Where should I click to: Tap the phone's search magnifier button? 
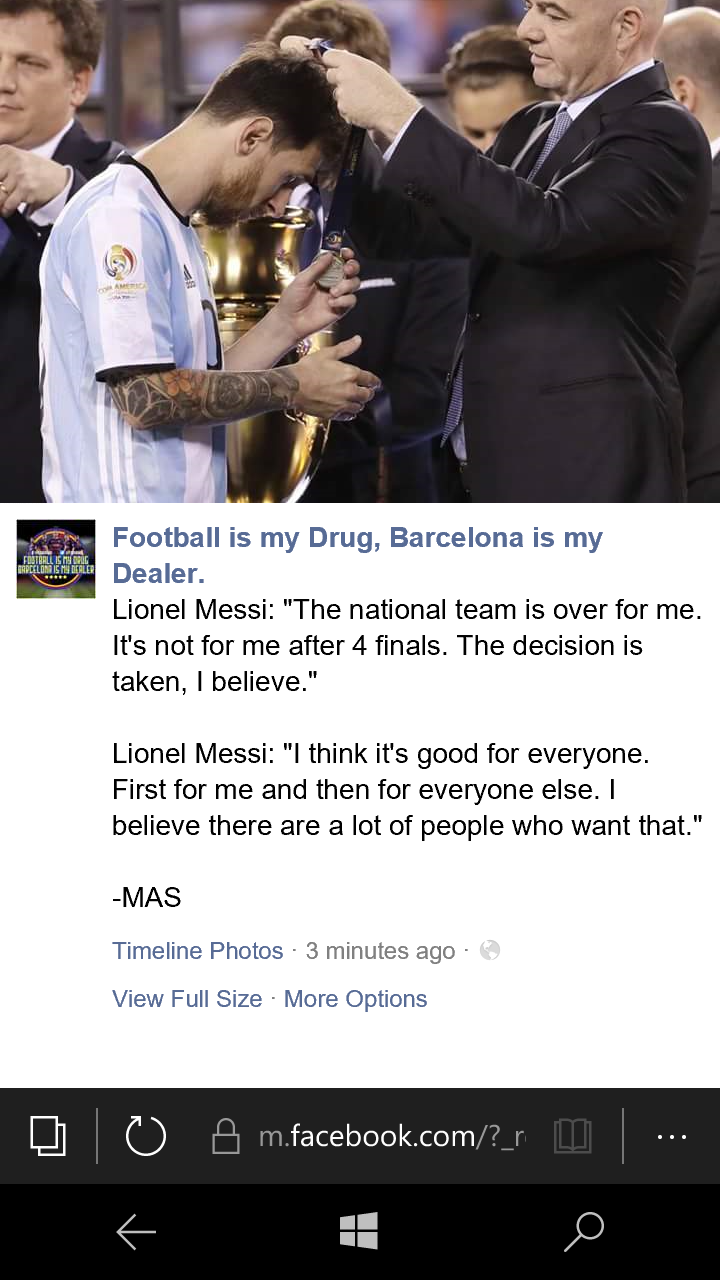(584, 1231)
